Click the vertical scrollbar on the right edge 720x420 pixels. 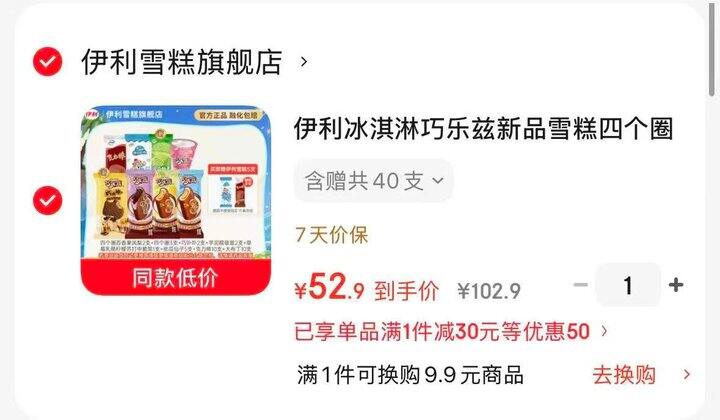[x=712, y=50]
